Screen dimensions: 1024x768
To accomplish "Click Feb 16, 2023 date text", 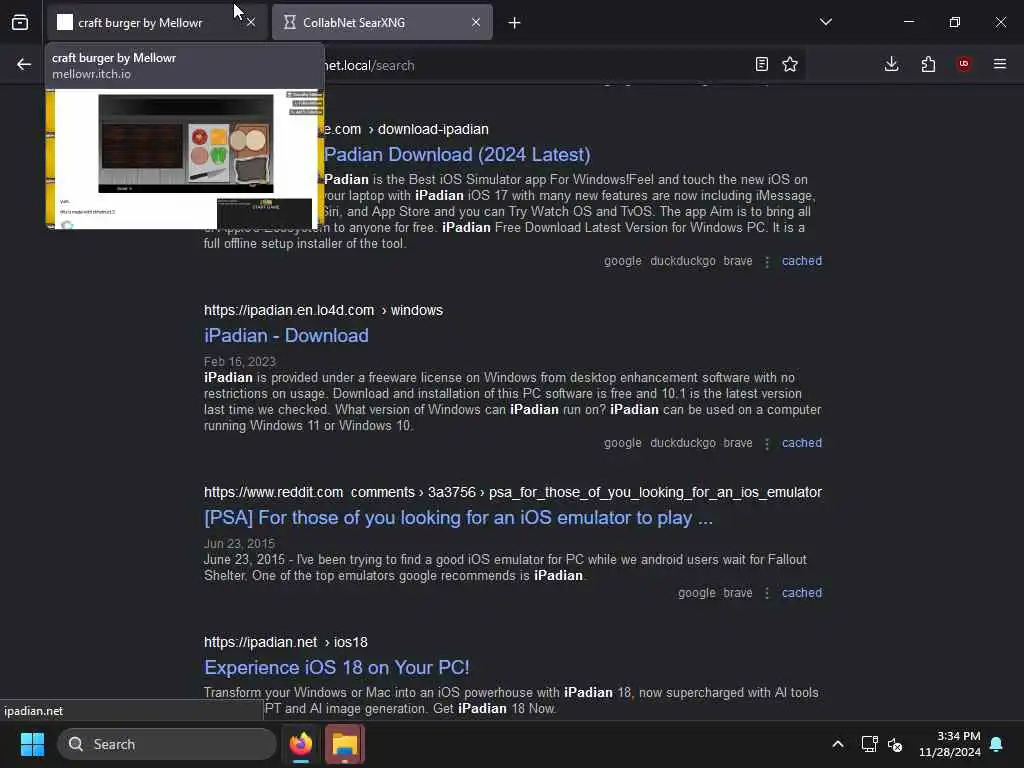I will pos(240,362).
